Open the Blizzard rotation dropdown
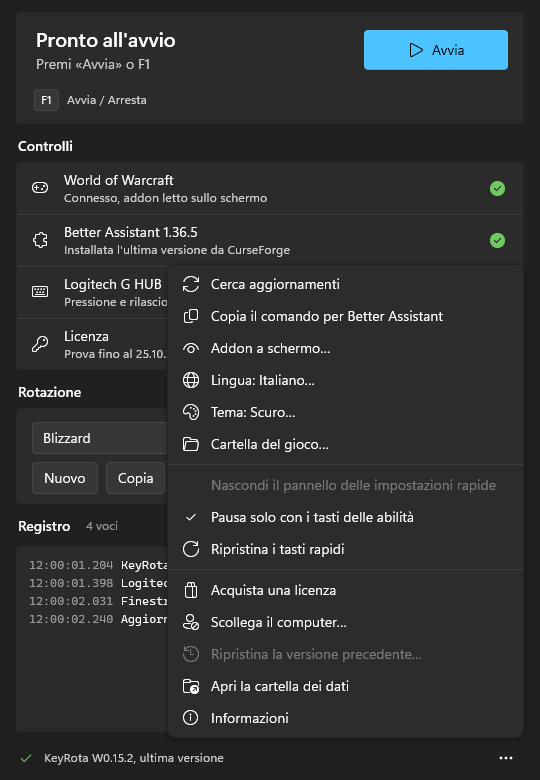The image size is (540, 780). (100, 438)
